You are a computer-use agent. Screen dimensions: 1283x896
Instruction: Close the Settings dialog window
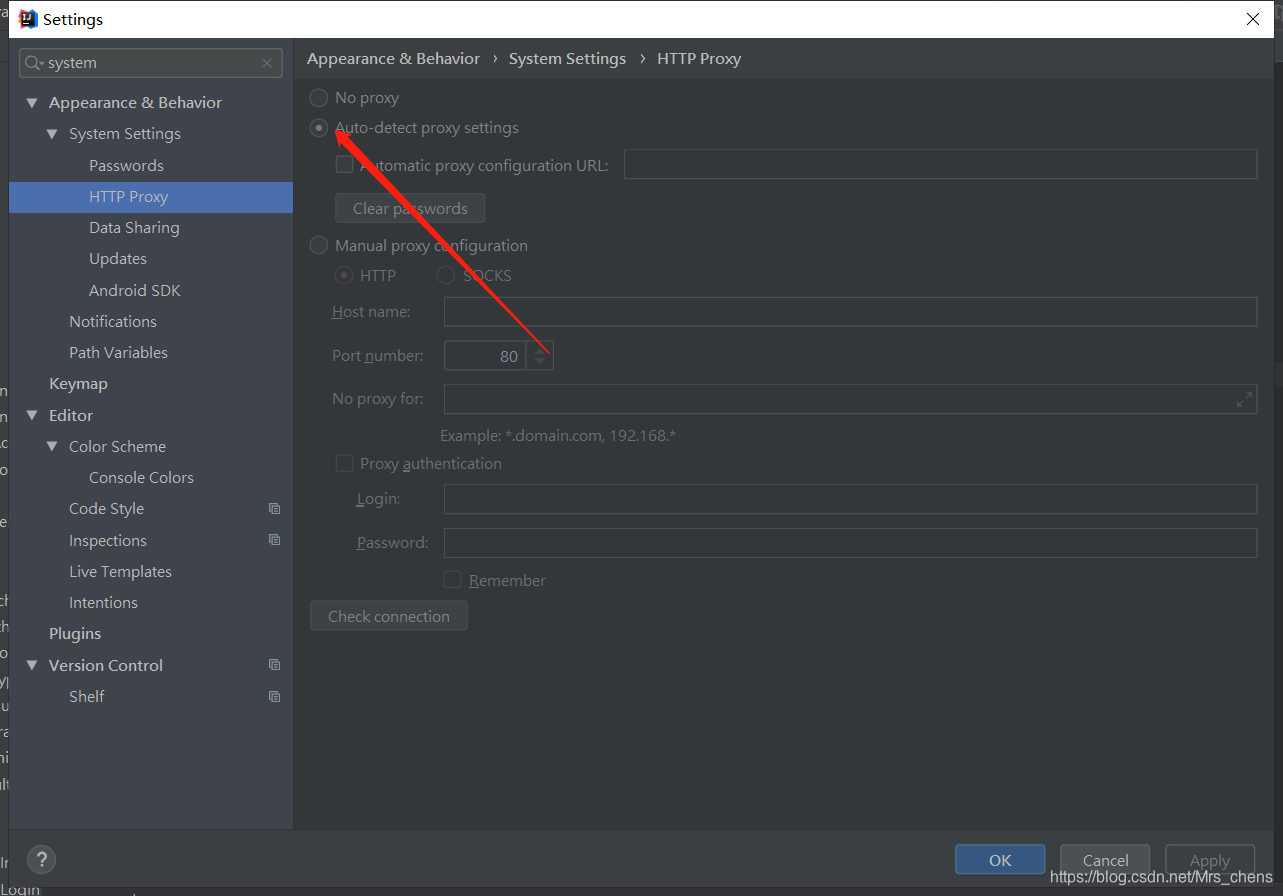click(x=1253, y=19)
